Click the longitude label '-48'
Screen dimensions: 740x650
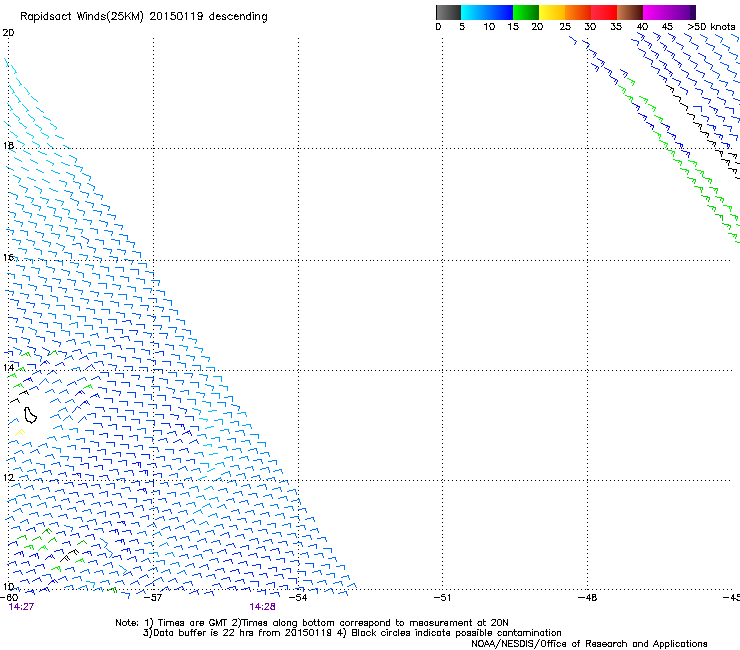(587, 597)
